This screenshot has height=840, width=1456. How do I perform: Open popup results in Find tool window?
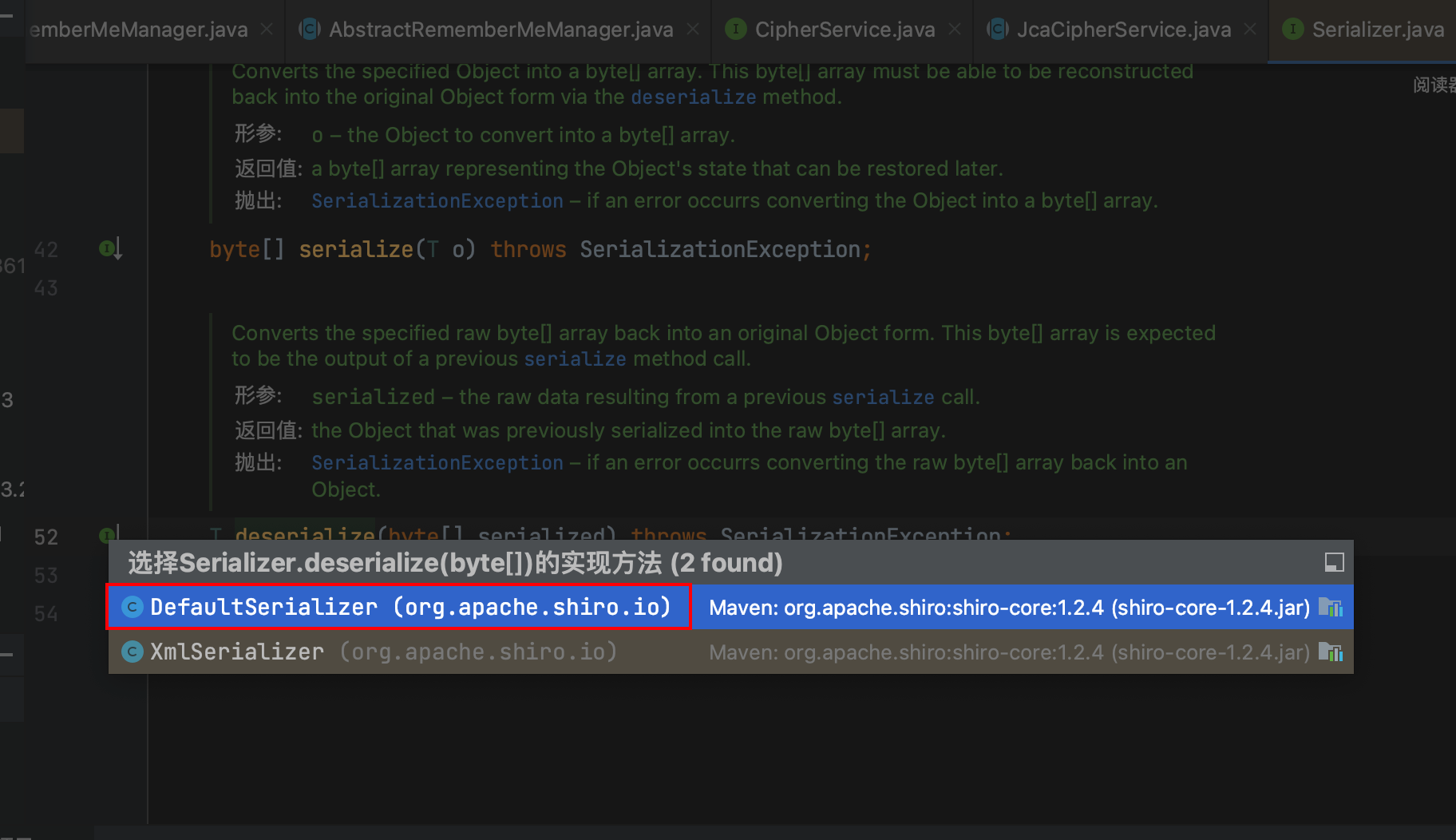(1334, 562)
